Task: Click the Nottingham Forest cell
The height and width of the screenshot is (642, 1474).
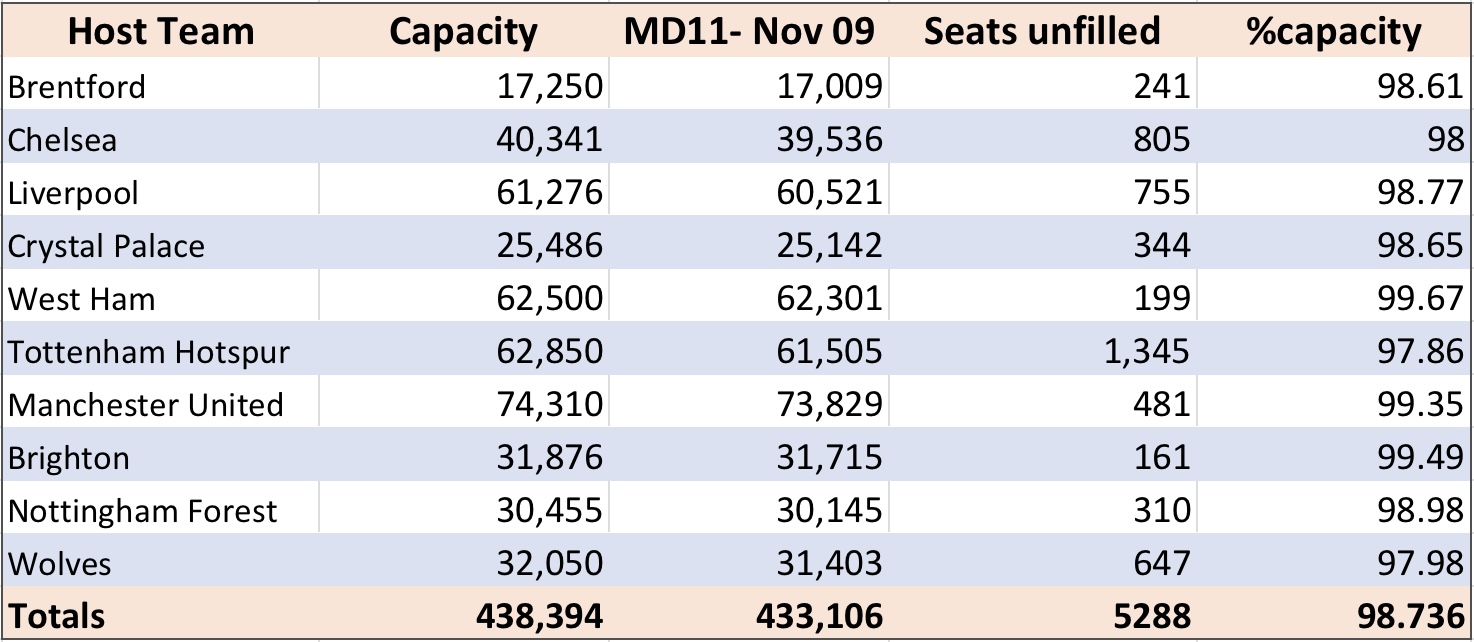Action: pos(161,511)
